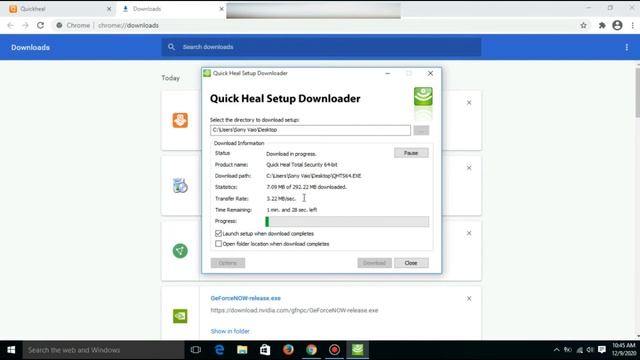Remove the second download entry from list
The image size is (640, 360).
pos(469,168)
